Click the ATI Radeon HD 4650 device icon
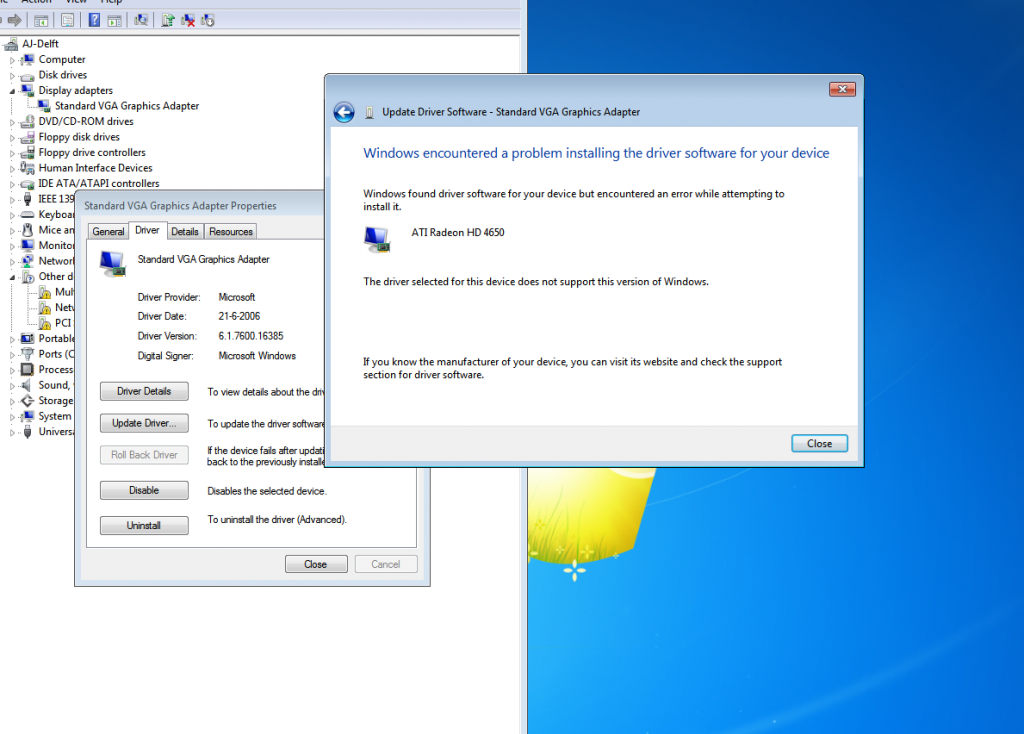 (377, 239)
